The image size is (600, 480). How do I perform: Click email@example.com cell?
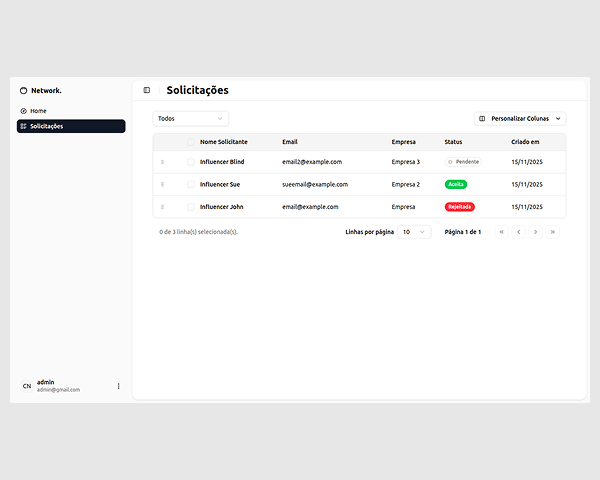310,207
